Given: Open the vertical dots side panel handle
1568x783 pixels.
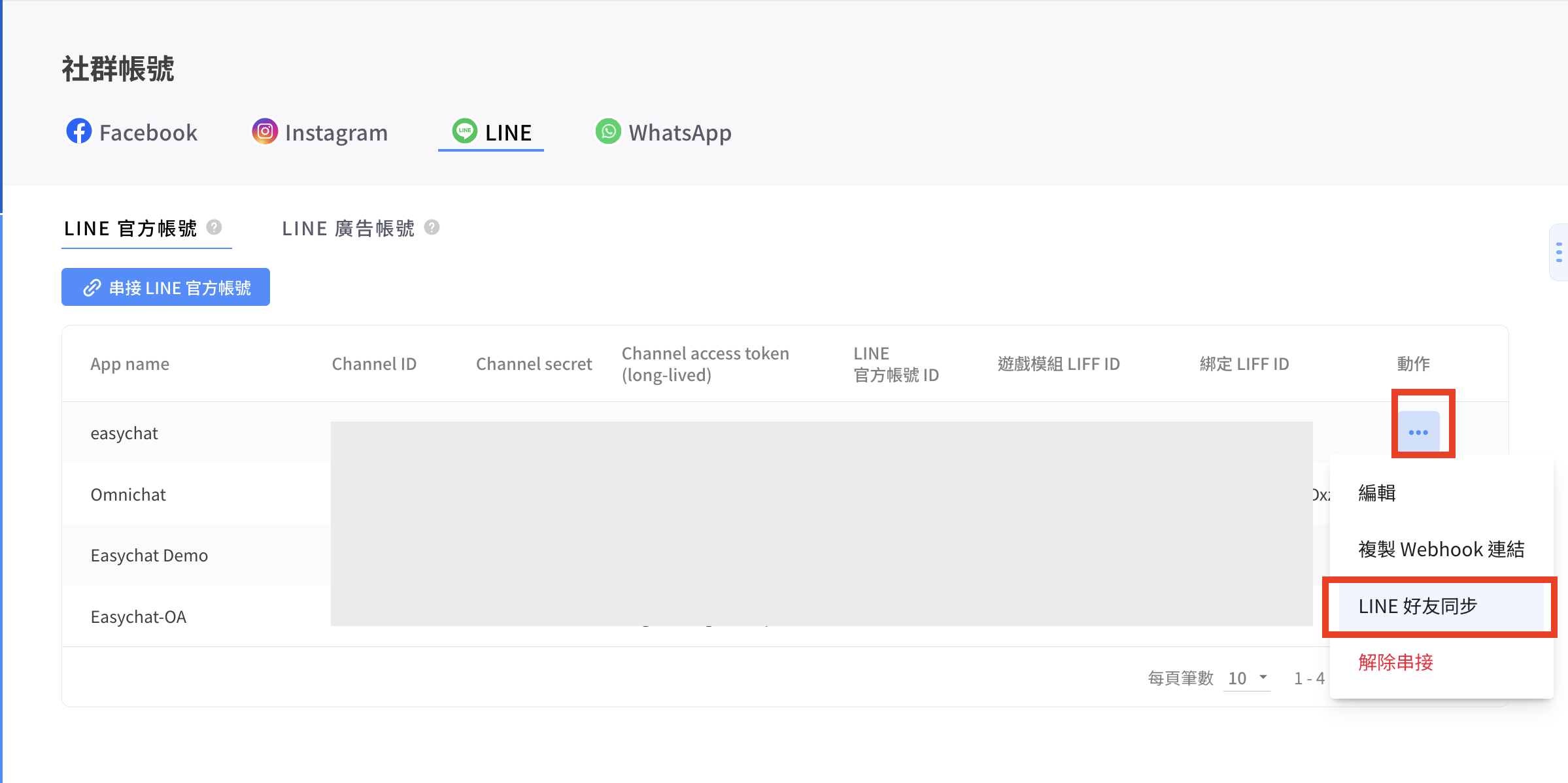Looking at the screenshot, I should (1559, 252).
